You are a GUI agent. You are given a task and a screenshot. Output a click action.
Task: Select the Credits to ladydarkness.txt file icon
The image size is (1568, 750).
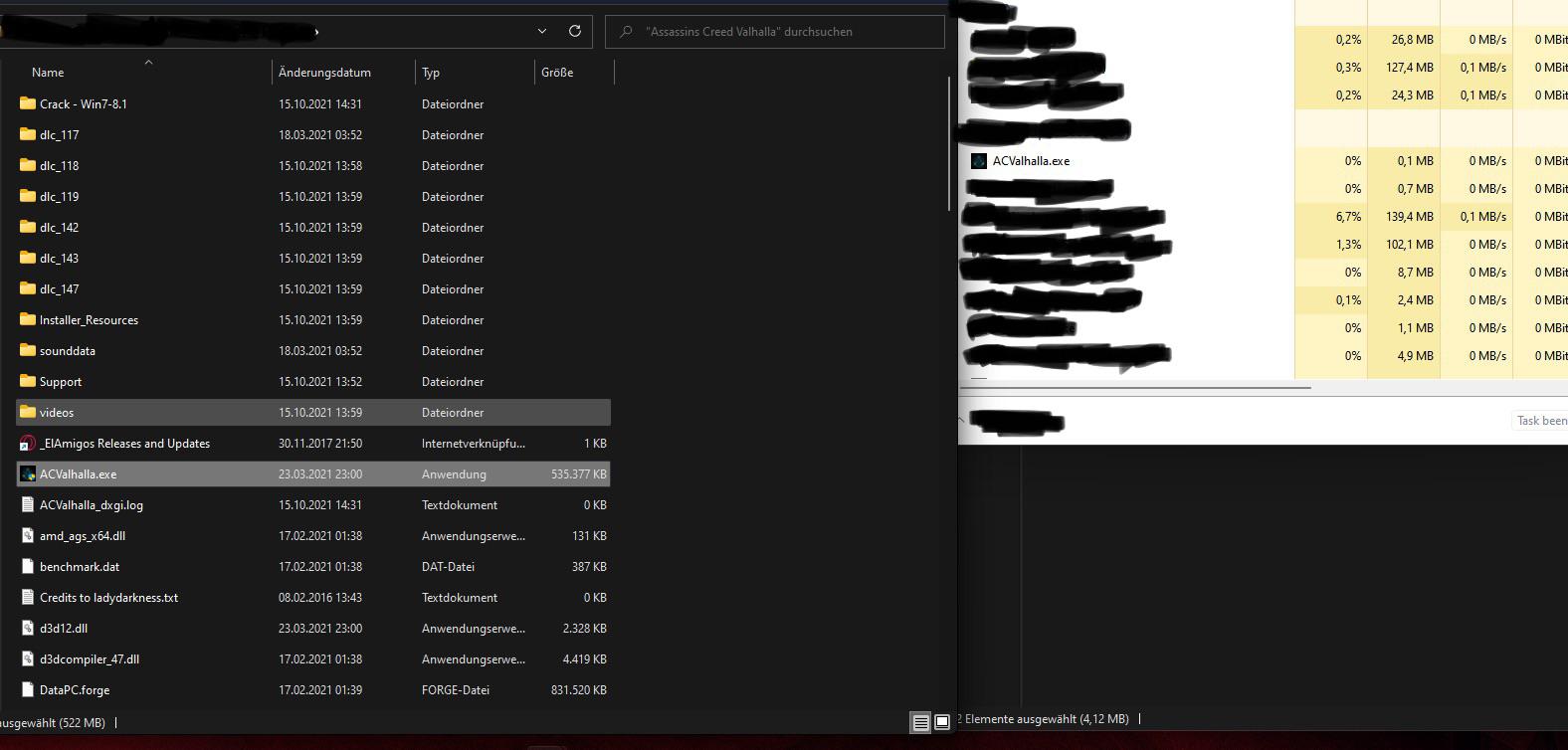(28, 597)
